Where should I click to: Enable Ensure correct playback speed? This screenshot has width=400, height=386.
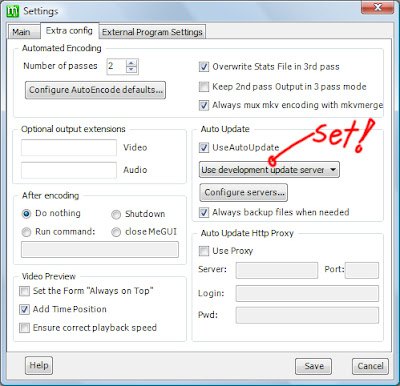pyautogui.click(x=24, y=328)
